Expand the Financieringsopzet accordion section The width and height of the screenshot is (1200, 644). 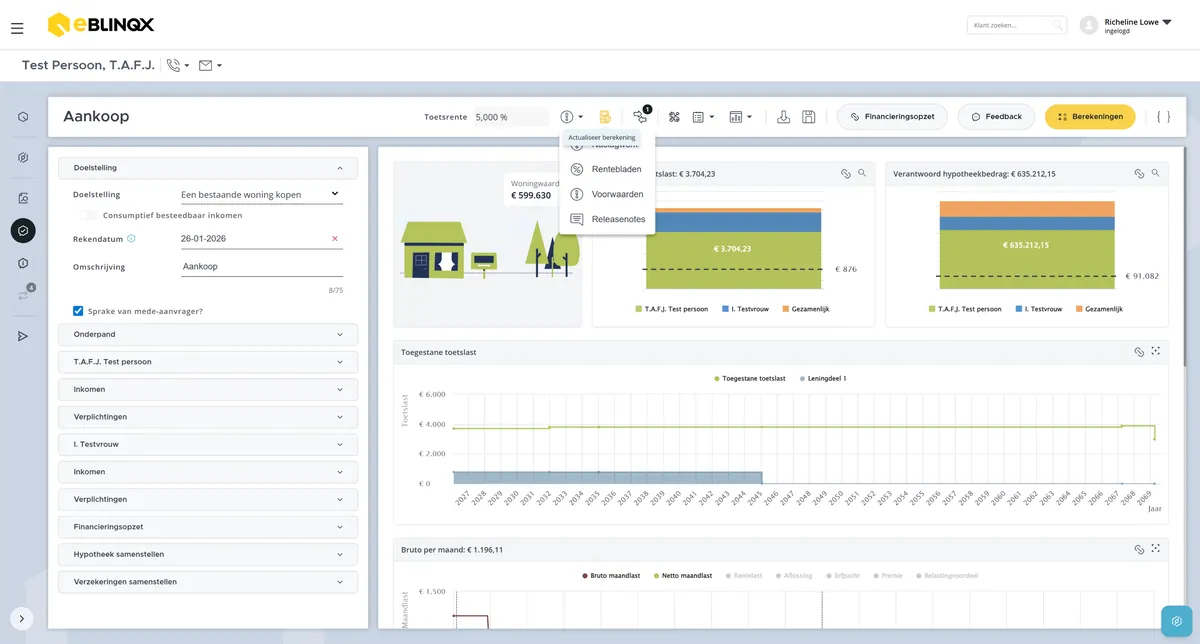tap(208, 526)
